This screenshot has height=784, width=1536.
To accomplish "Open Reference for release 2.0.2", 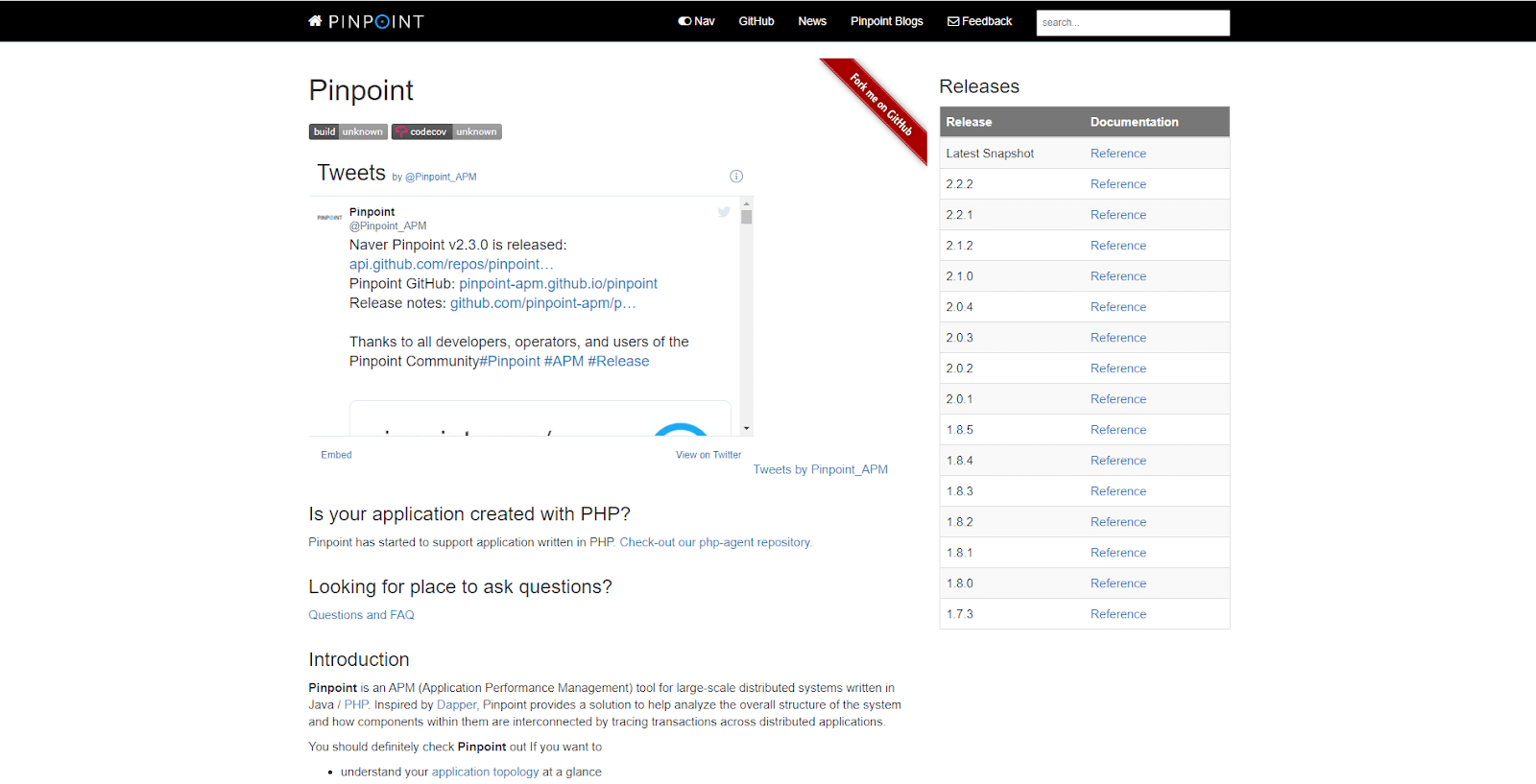I will (x=1118, y=368).
